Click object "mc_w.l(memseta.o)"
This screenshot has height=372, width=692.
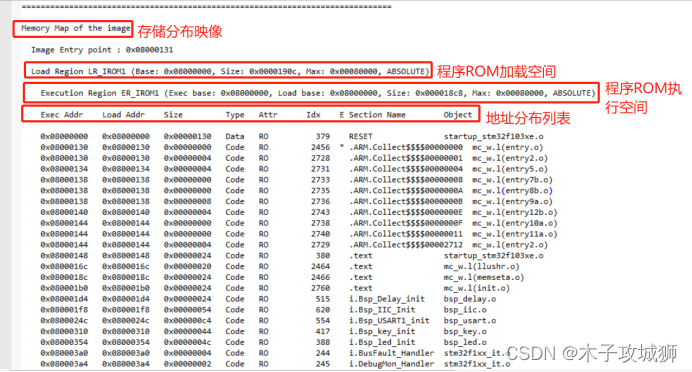(x=484, y=277)
